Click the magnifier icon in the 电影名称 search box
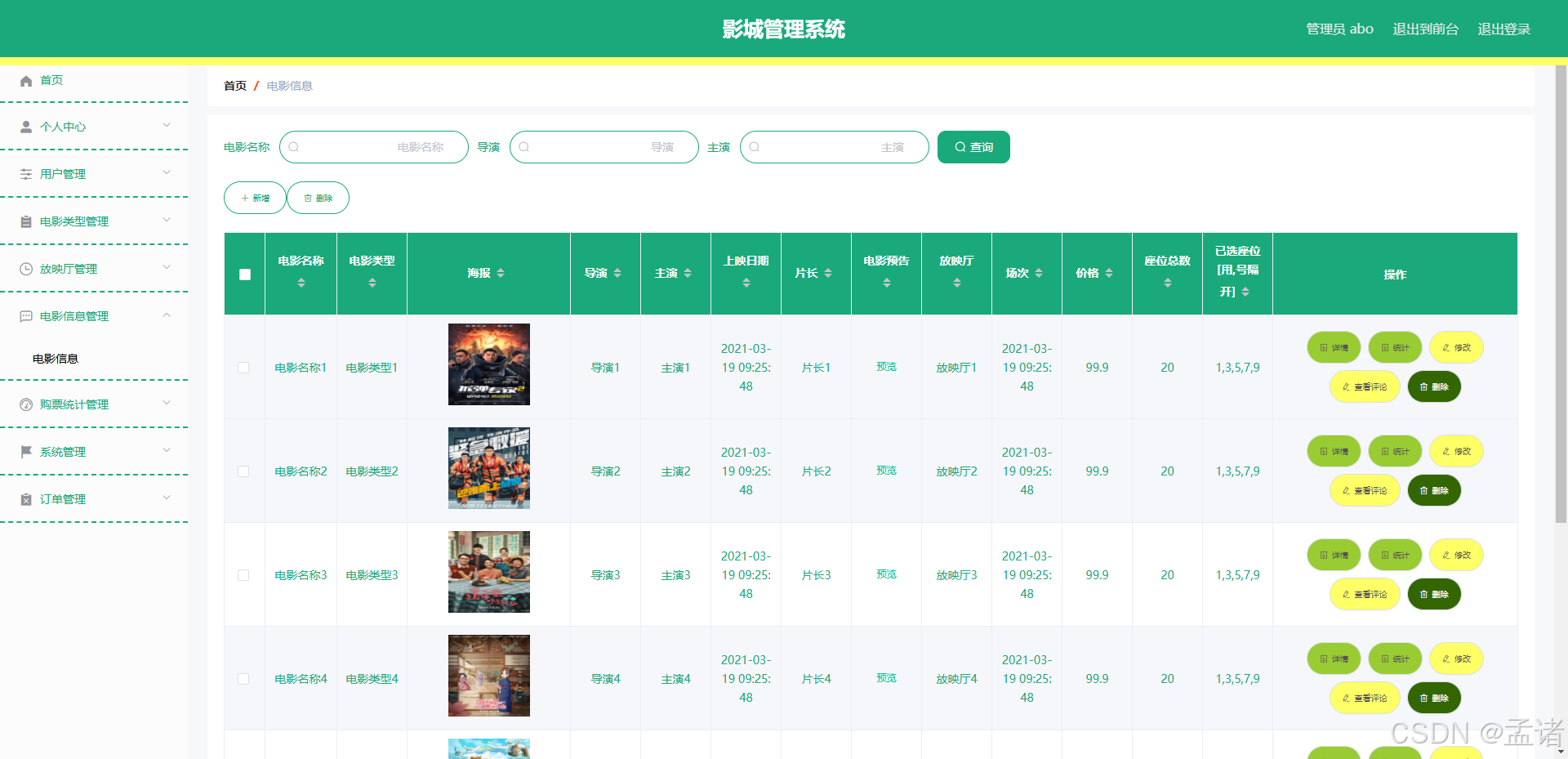Screen dimensions: 1568x759 294,147
